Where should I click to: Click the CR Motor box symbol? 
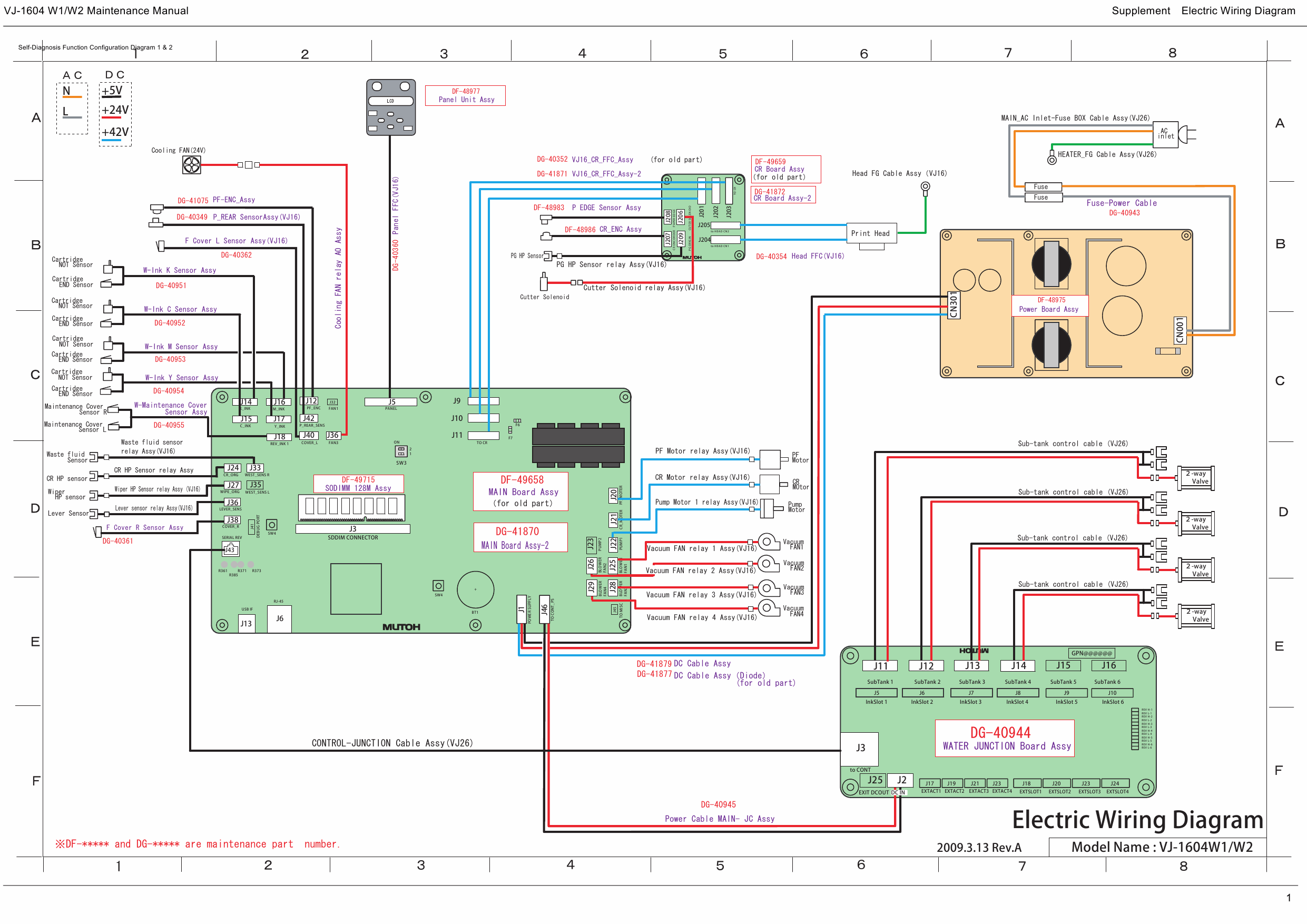(770, 484)
